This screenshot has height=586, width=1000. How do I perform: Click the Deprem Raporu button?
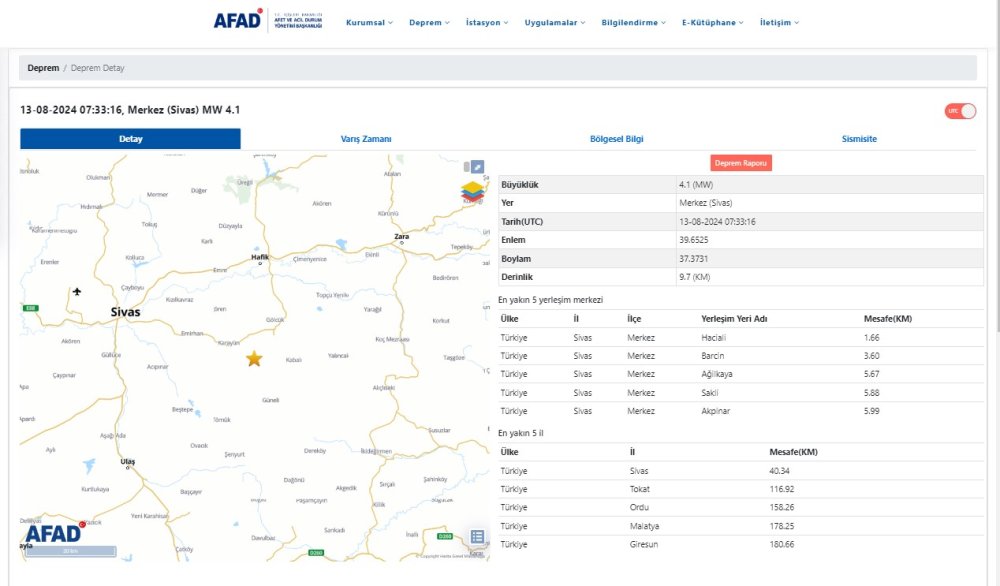click(x=741, y=163)
